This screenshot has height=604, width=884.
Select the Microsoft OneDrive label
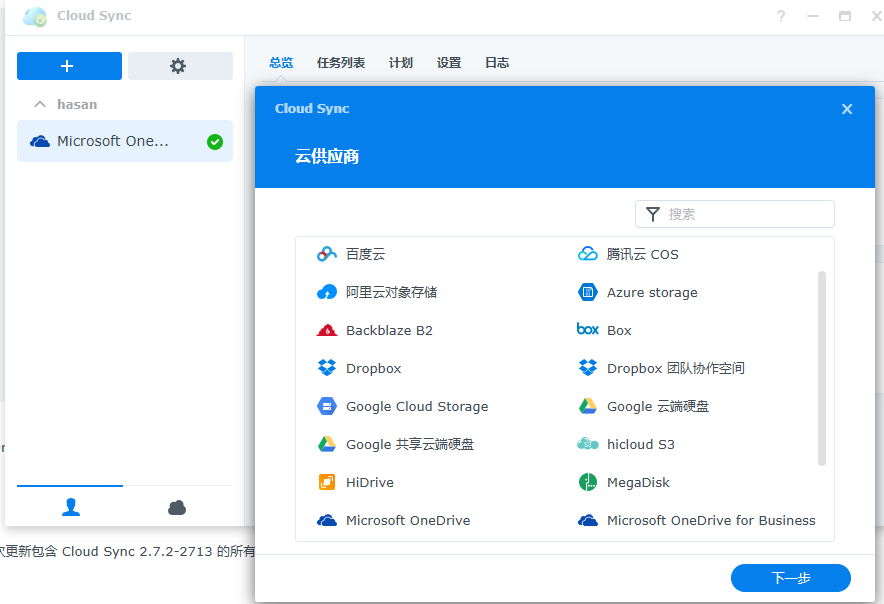pyautogui.click(x=408, y=521)
